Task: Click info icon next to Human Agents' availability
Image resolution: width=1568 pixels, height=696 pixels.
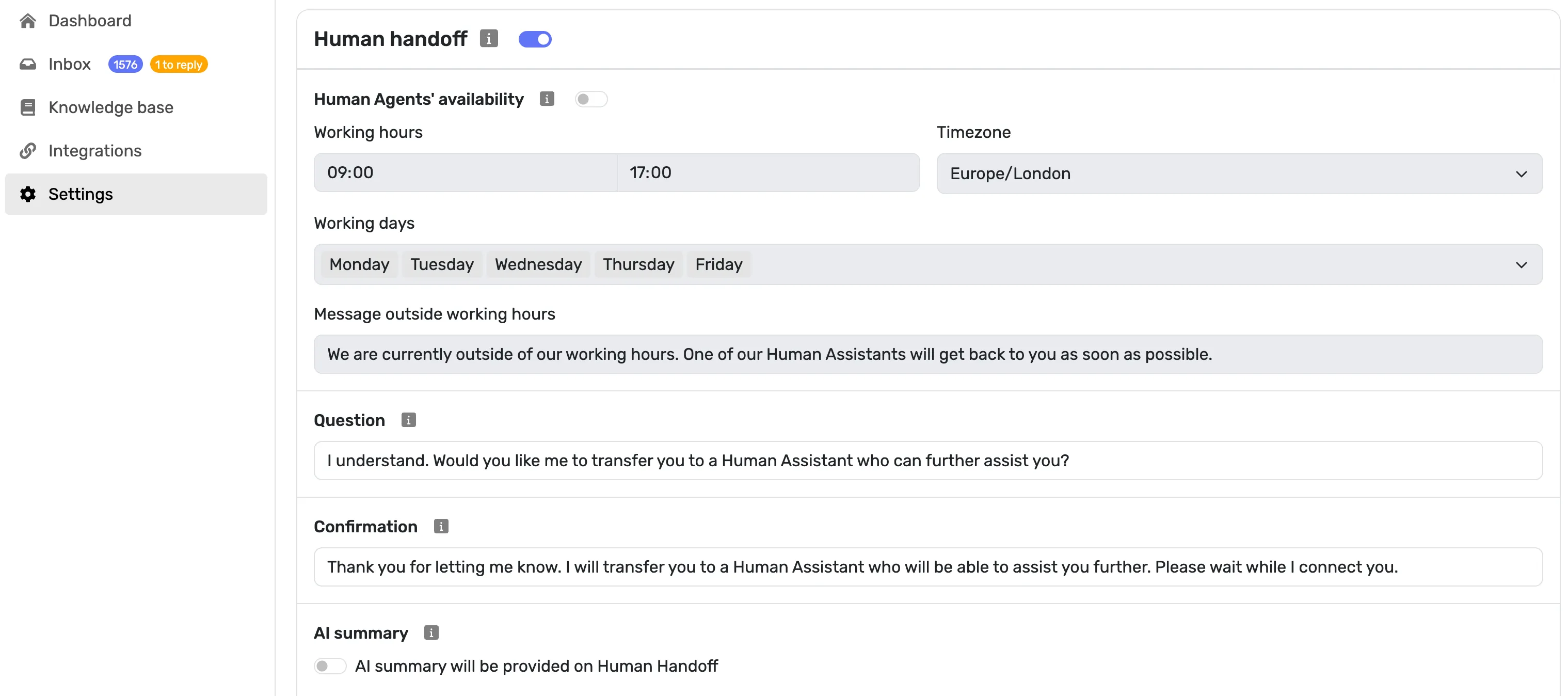Action: 547,99
